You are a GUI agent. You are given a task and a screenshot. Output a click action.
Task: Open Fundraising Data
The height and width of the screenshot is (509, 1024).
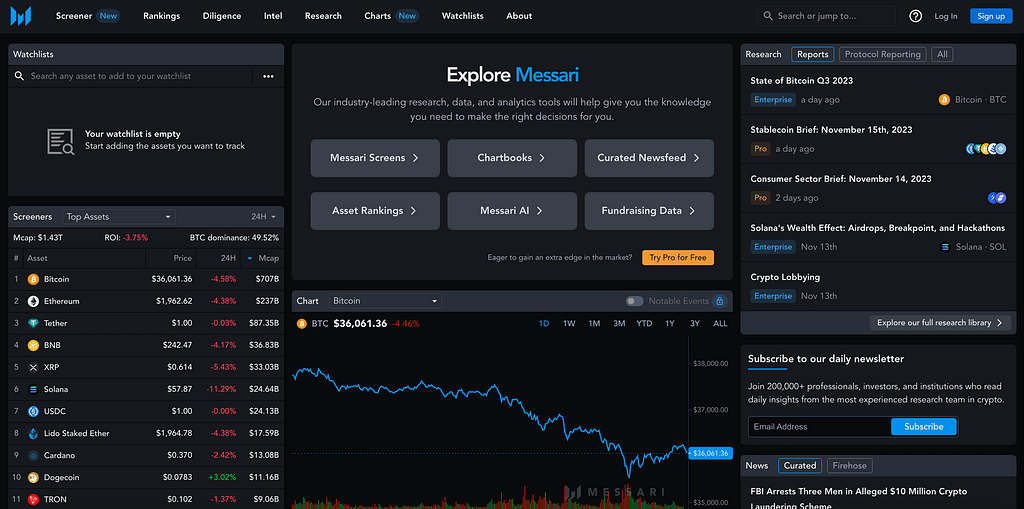(649, 211)
